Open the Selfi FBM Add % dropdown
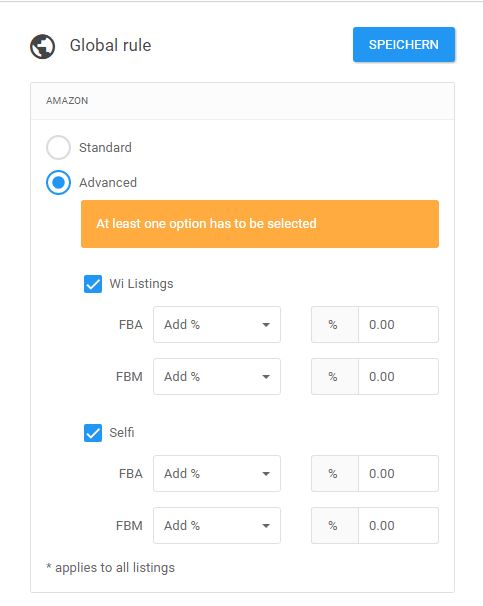 pos(217,526)
